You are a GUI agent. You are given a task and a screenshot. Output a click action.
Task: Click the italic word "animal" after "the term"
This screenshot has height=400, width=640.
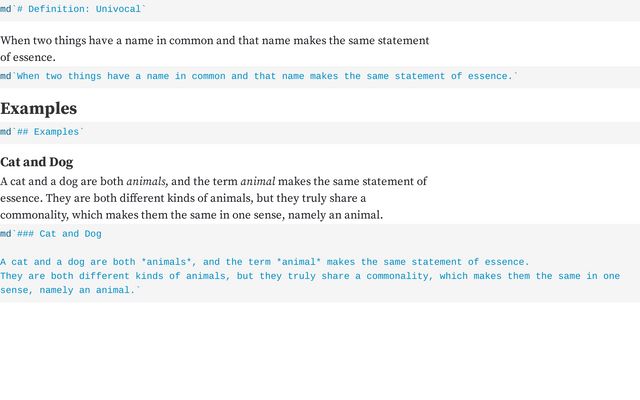(x=258, y=181)
